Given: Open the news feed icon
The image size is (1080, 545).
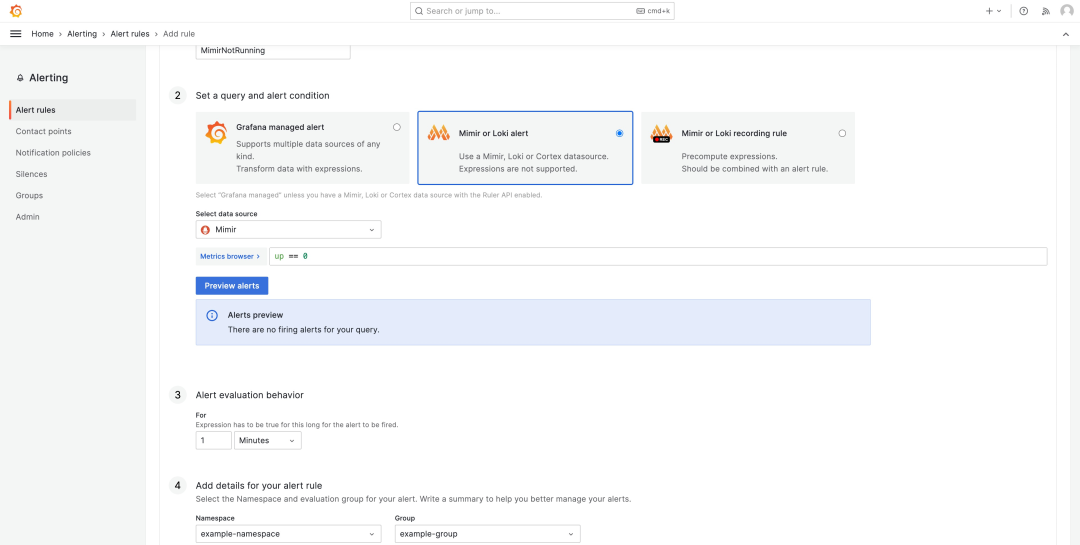Looking at the screenshot, I should (1045, 11).
